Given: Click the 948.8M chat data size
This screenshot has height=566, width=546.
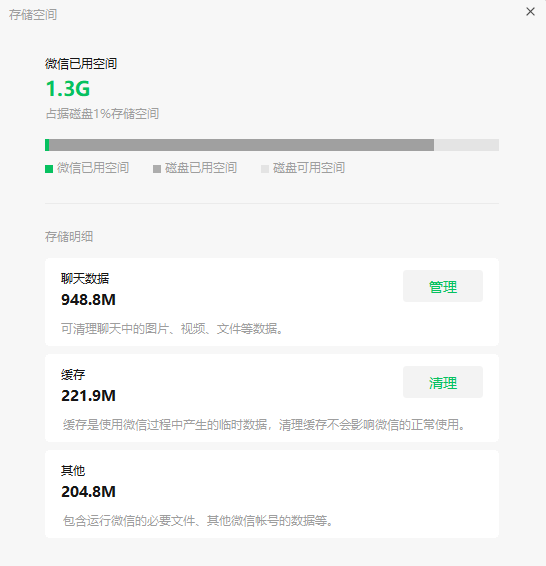Looking at the screenshot, I should point(88,300).
